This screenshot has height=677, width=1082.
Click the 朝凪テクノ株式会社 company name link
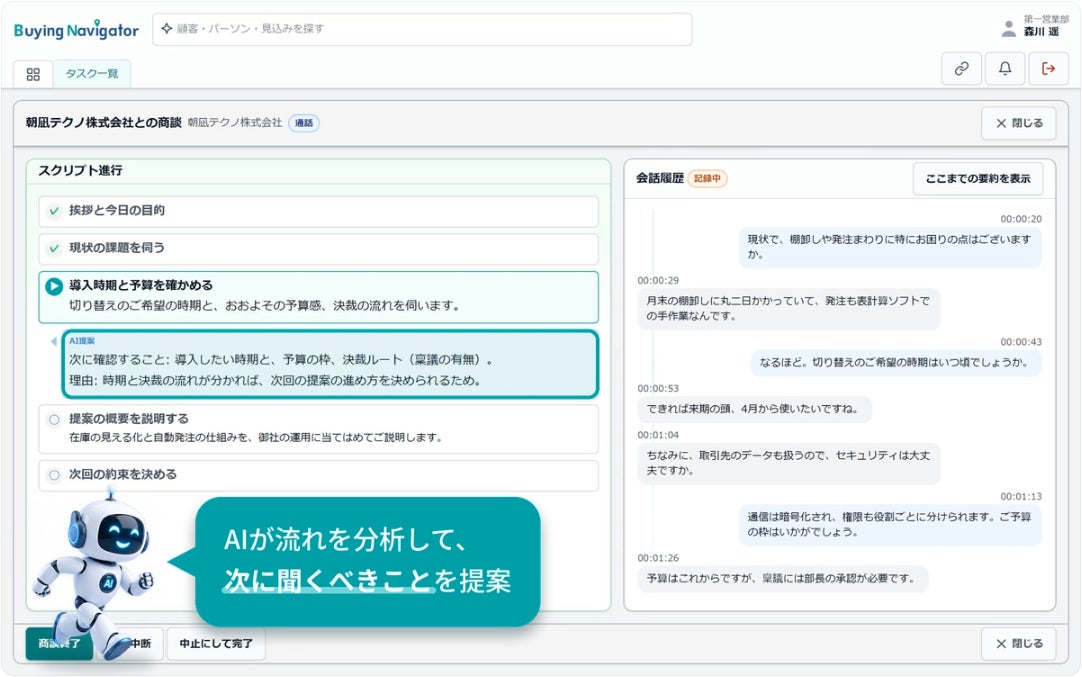click(235, 123)
